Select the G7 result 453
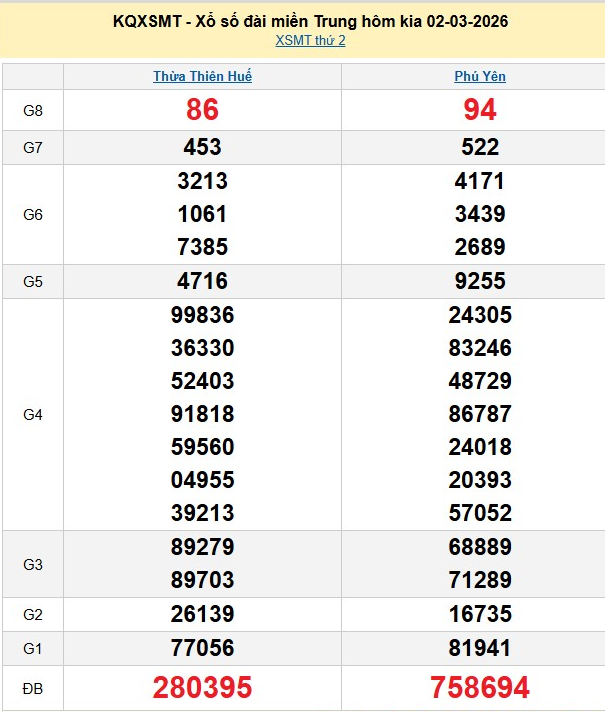Viewport: 605px width, 712px height. 202,147
